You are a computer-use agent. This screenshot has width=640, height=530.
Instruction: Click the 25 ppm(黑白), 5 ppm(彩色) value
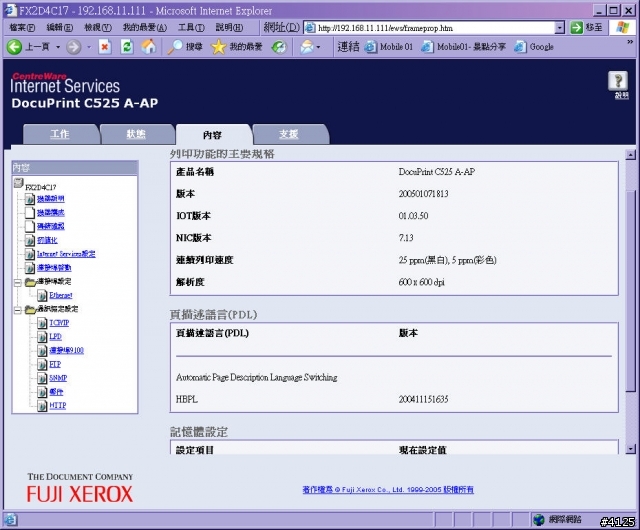click(447, 260)
